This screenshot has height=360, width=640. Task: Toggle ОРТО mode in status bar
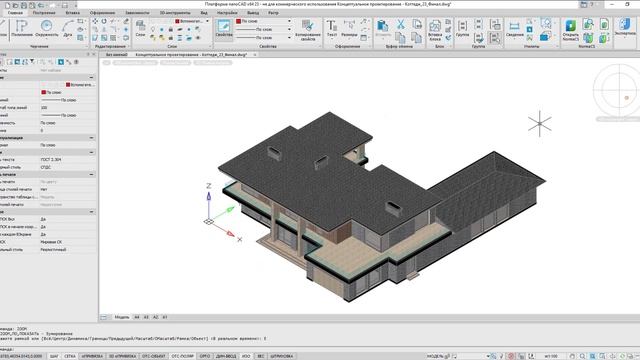[205, 356]
